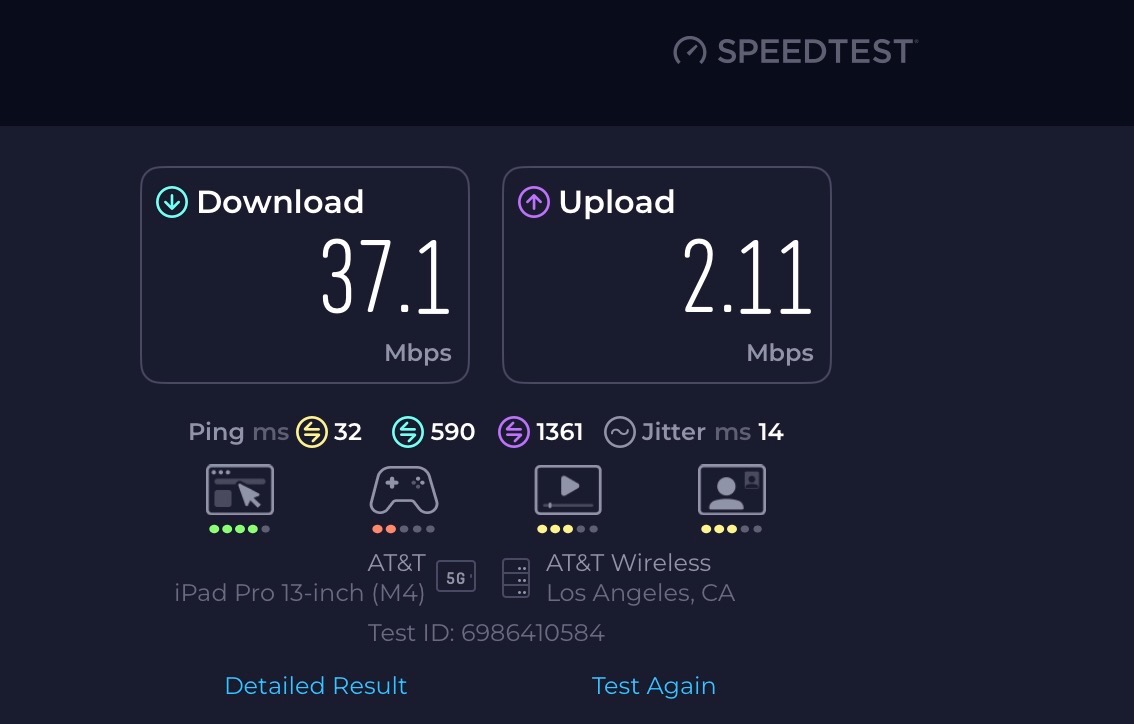Click the Speedtest gauge logo icon
This screenshot has width=1134, height=724.
[x=691, y=50]
